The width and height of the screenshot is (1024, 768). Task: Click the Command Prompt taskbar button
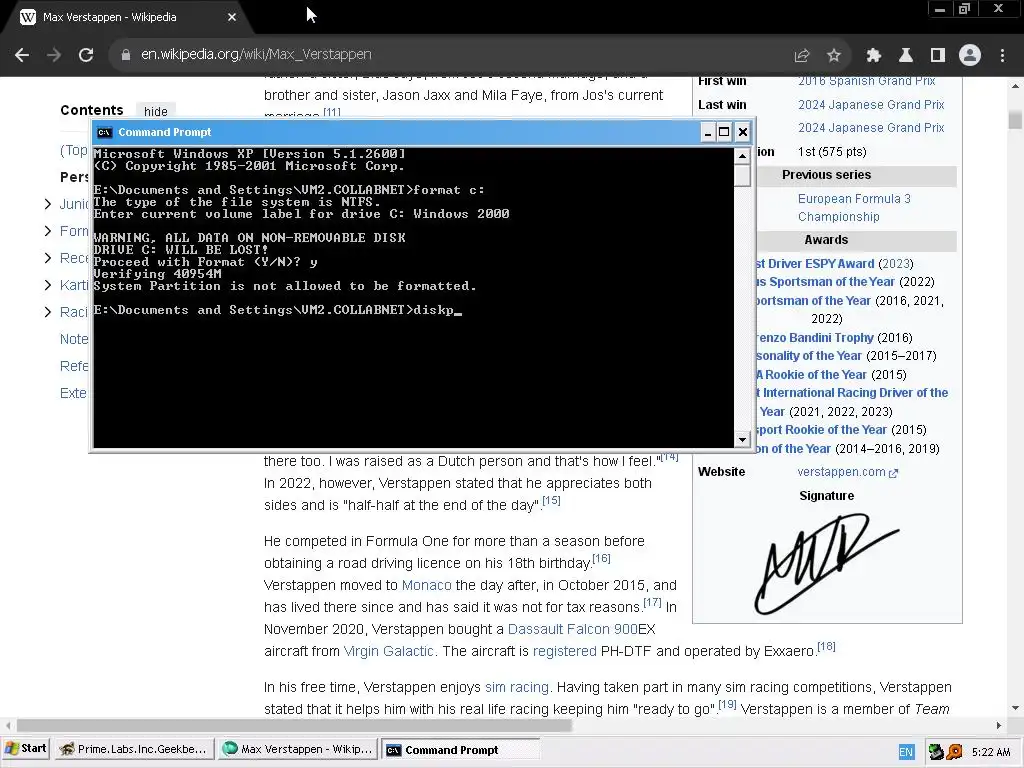[x=460, y=750]
